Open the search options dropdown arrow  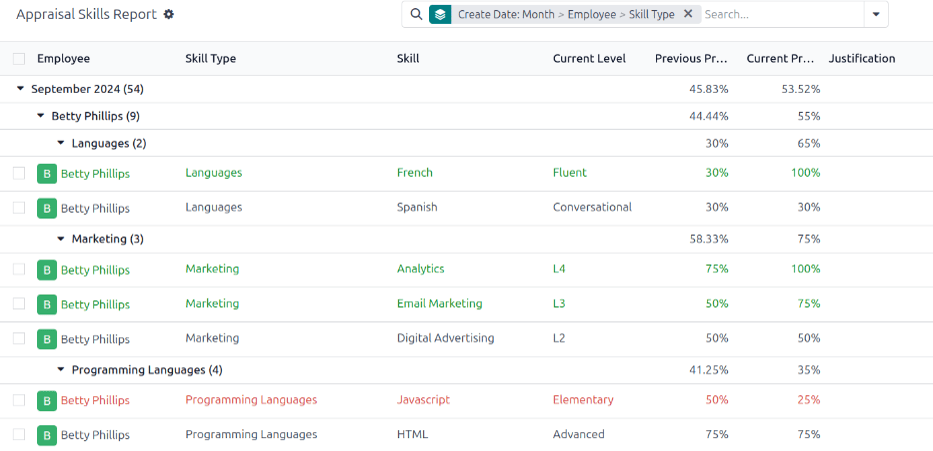point(876,15)
